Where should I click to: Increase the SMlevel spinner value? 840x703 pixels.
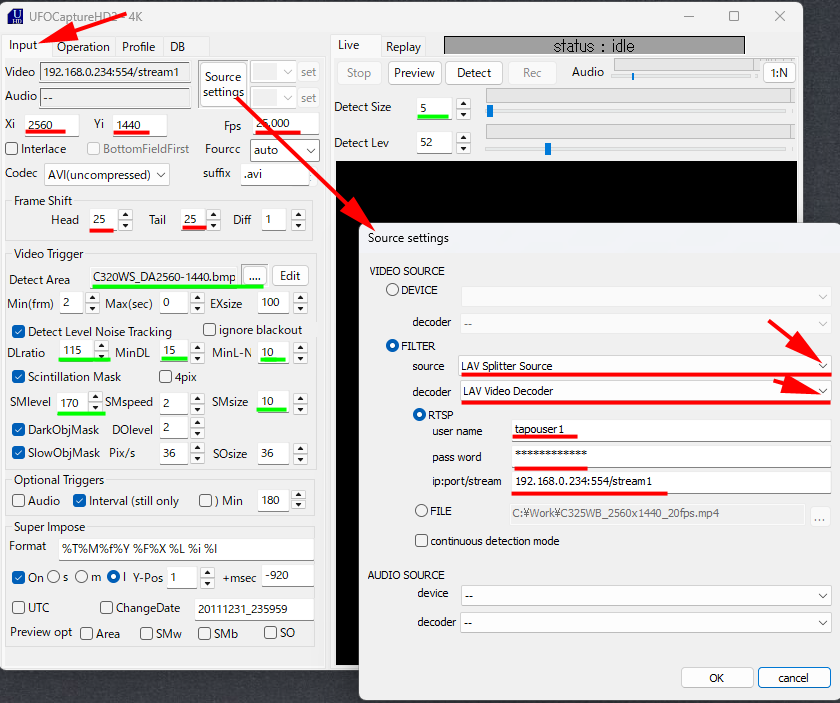click(x=94, y=398)
